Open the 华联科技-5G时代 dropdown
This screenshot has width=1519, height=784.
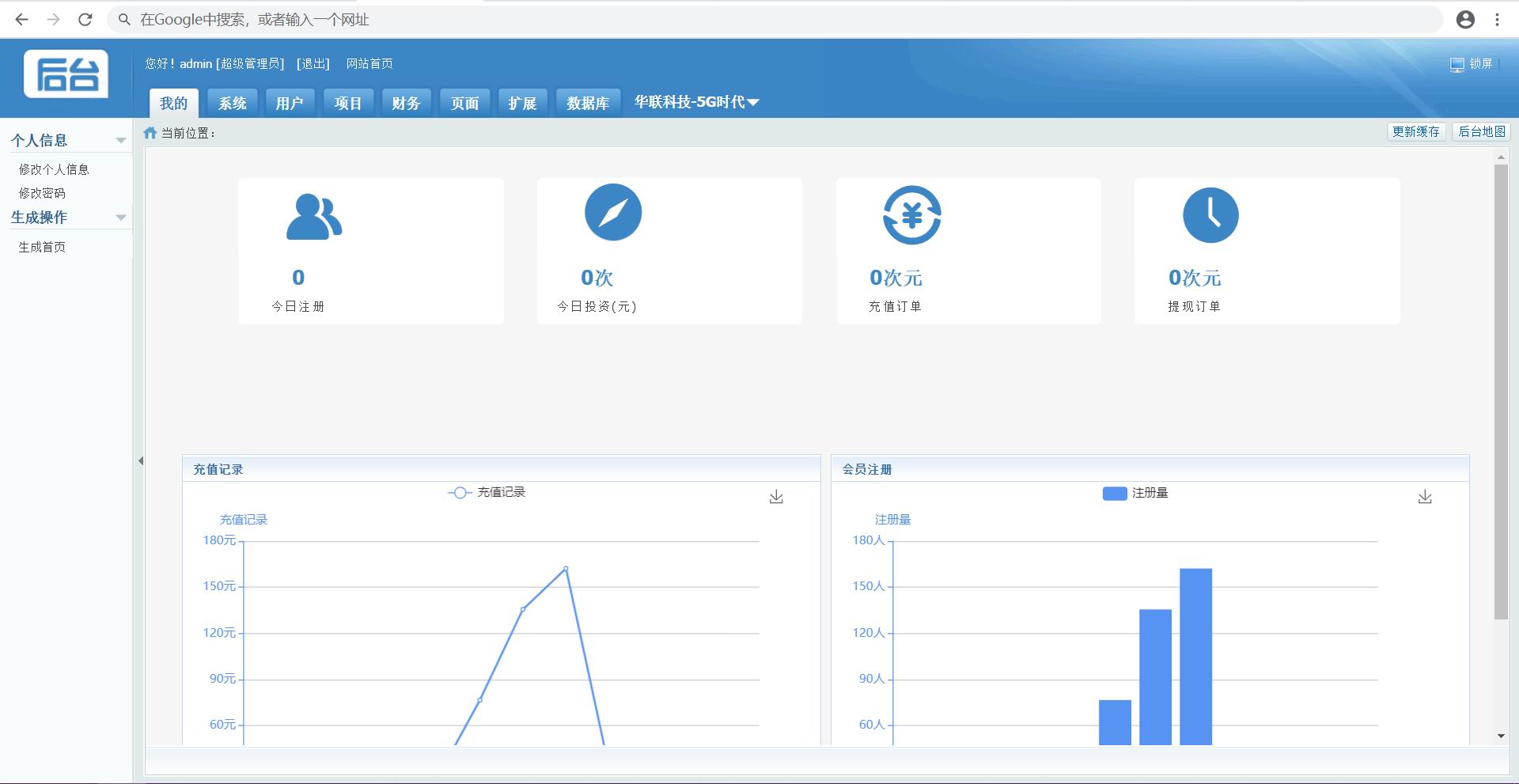[x=696, y=102]
